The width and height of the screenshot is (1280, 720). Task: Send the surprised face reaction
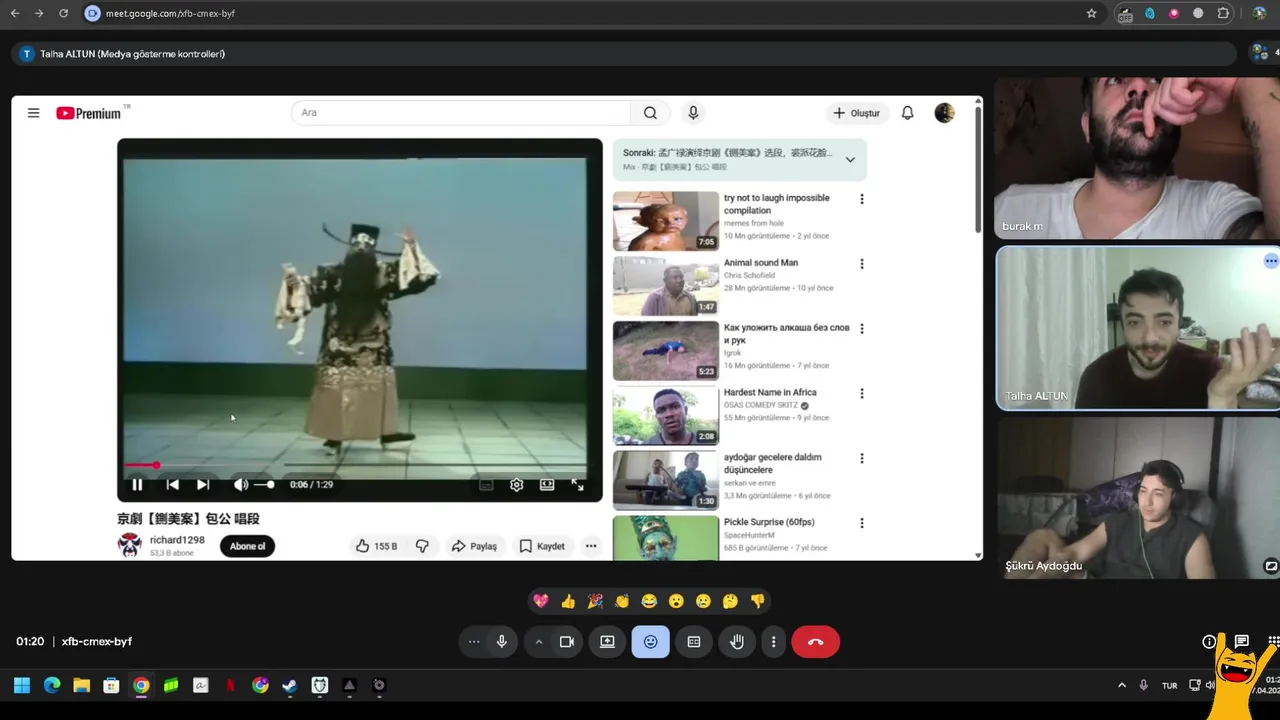(676, 601)
